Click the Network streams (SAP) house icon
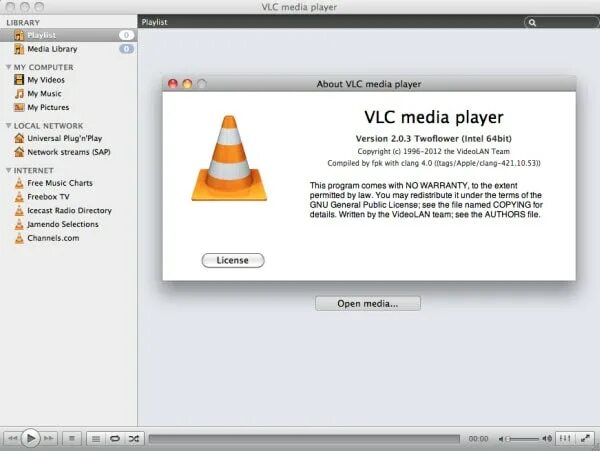The image size is (600, 451). tap(19, 152)
